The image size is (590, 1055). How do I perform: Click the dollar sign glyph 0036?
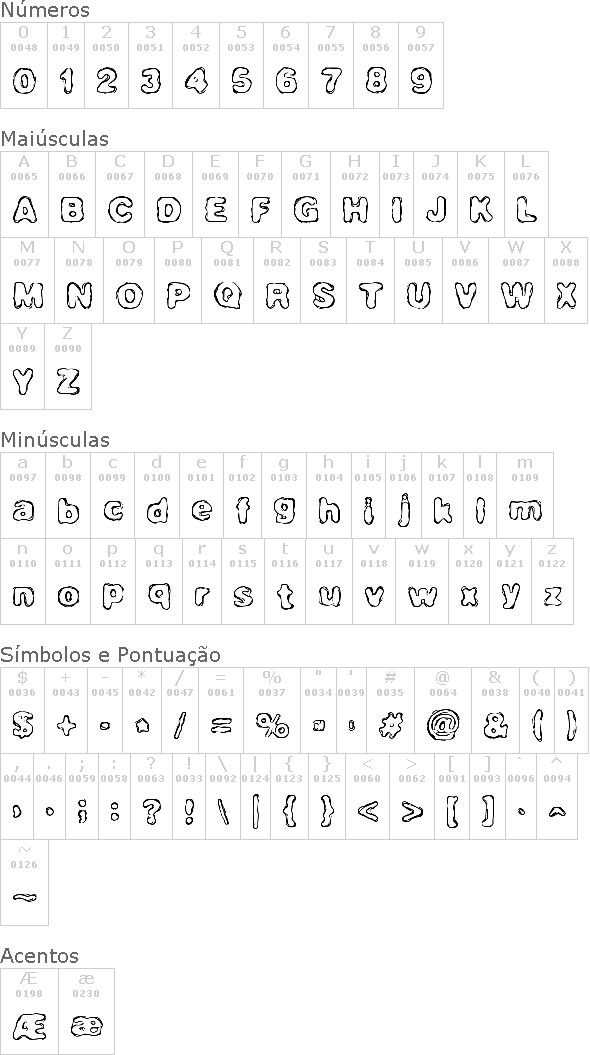click(23, 711)
